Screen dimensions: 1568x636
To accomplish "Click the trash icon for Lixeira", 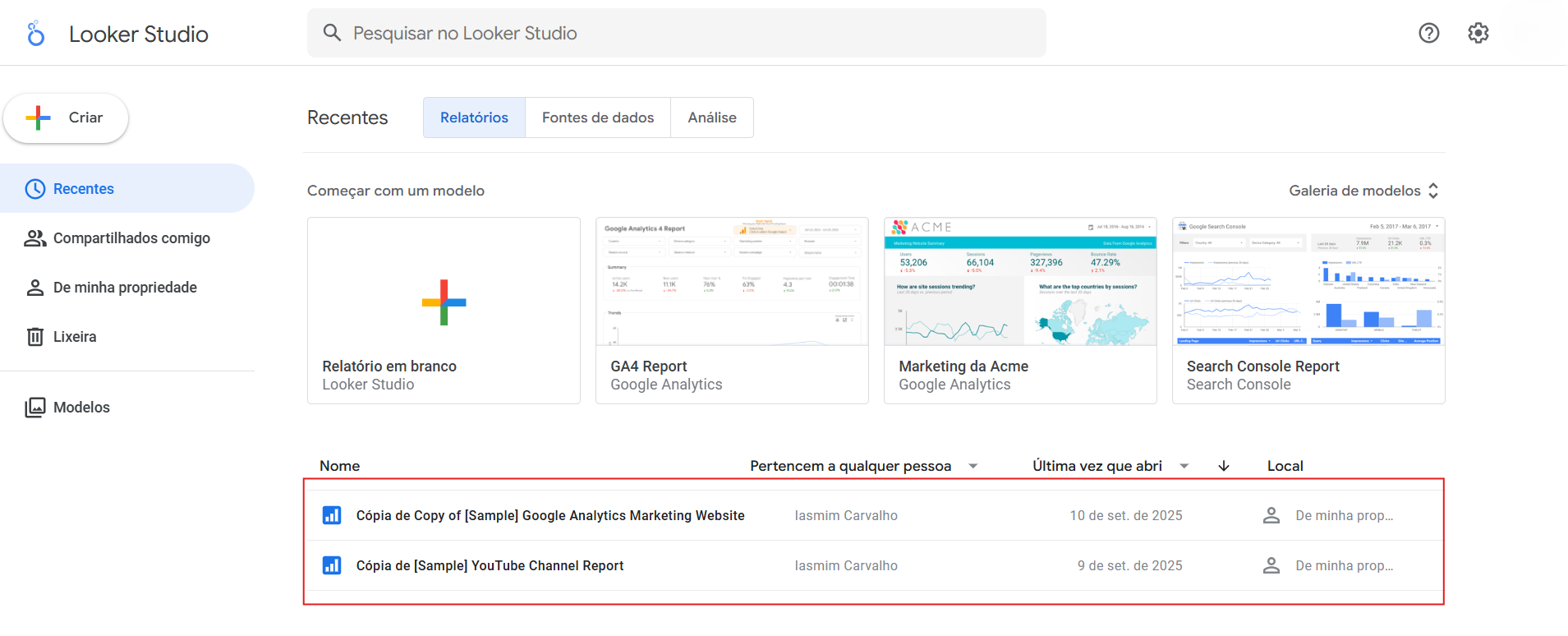I will [x=35, y=337].
